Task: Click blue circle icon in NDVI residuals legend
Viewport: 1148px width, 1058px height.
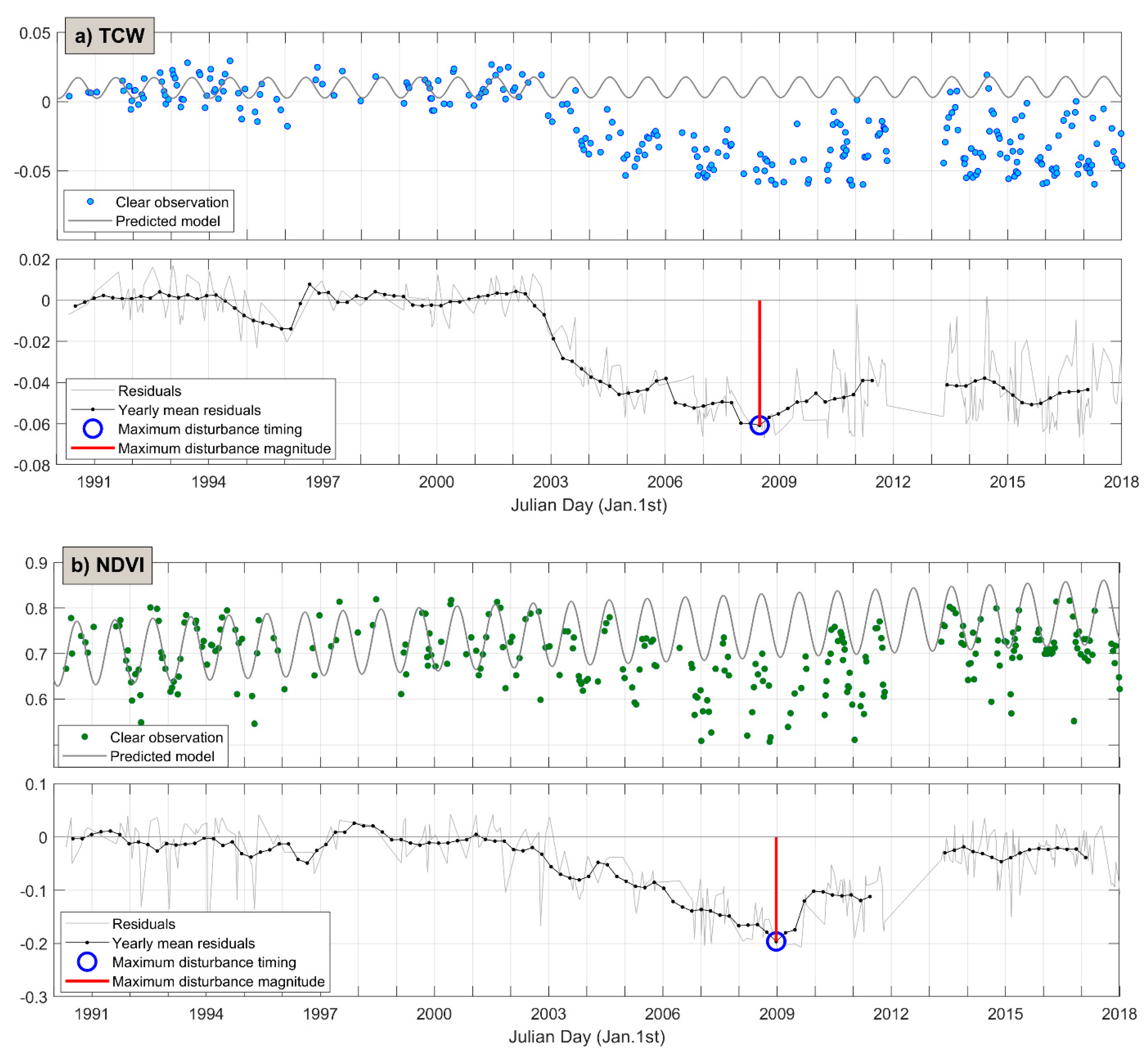Action: click(87, 962)
